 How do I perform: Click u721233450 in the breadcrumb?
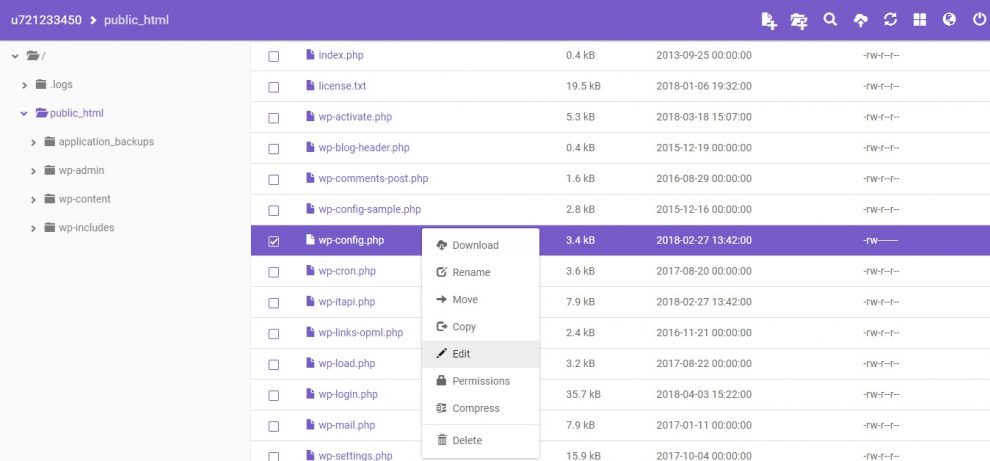tap(46, 19)
